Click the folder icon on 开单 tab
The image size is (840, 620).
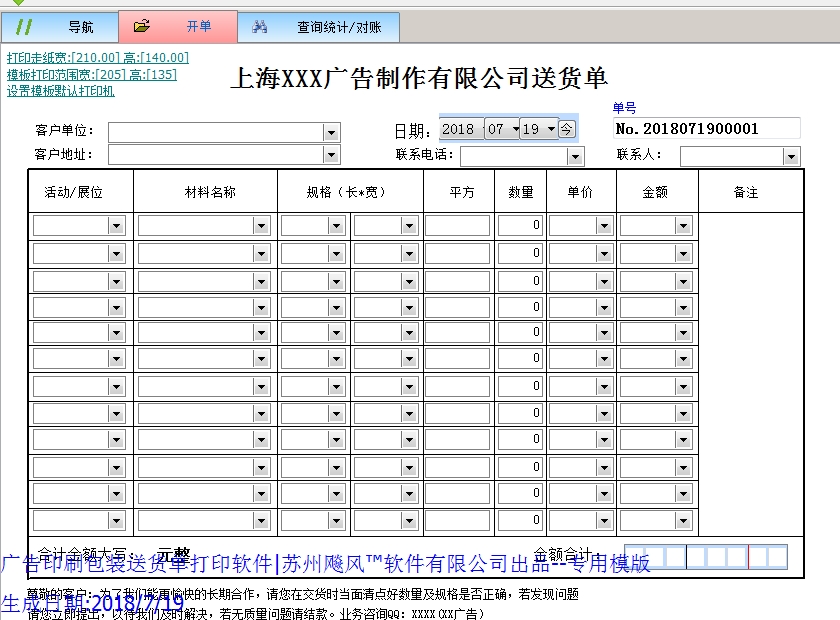[x=142, y=27]
